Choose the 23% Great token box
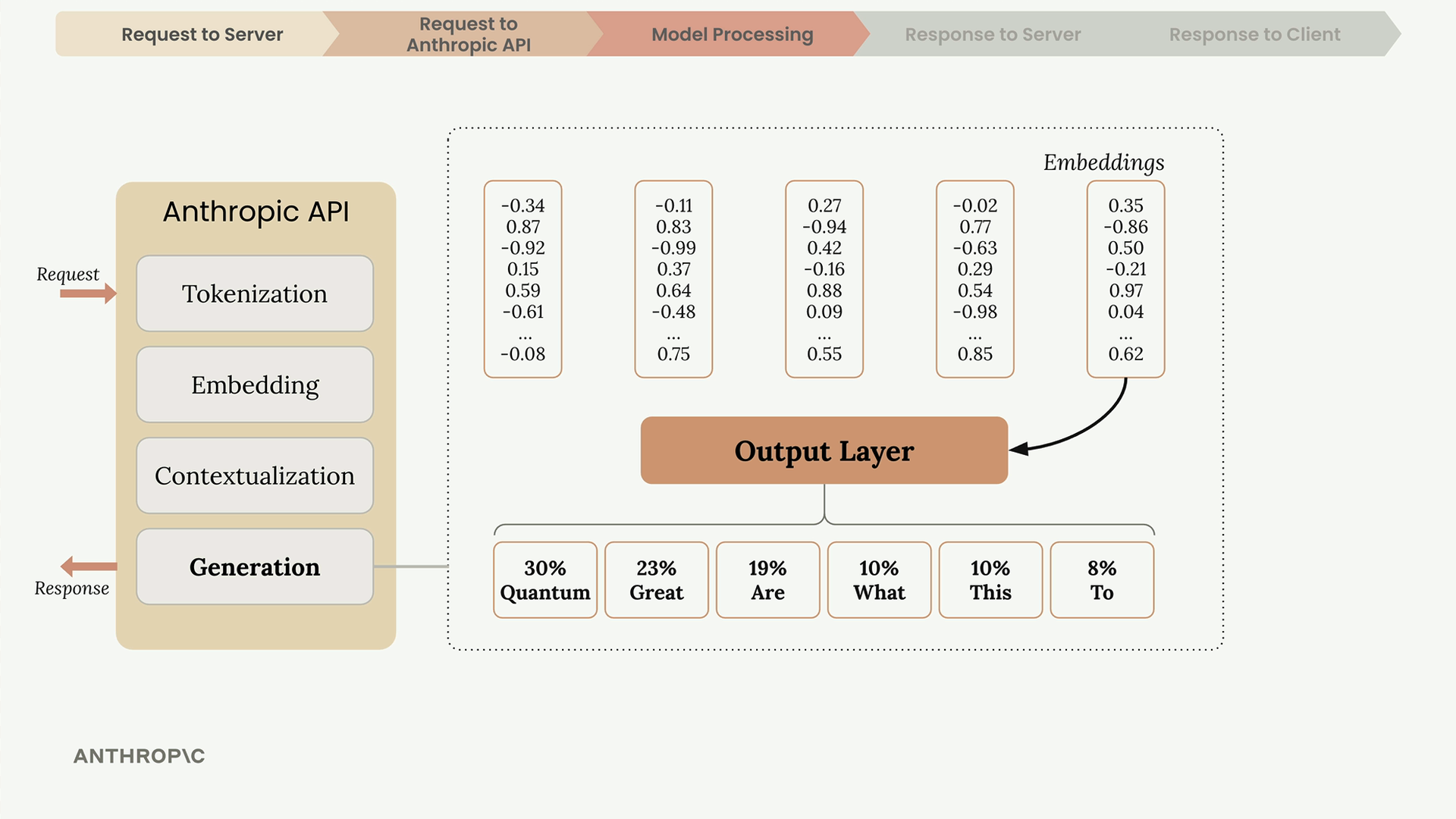This screenshot has width=1456, height=819. coord(656,580)
